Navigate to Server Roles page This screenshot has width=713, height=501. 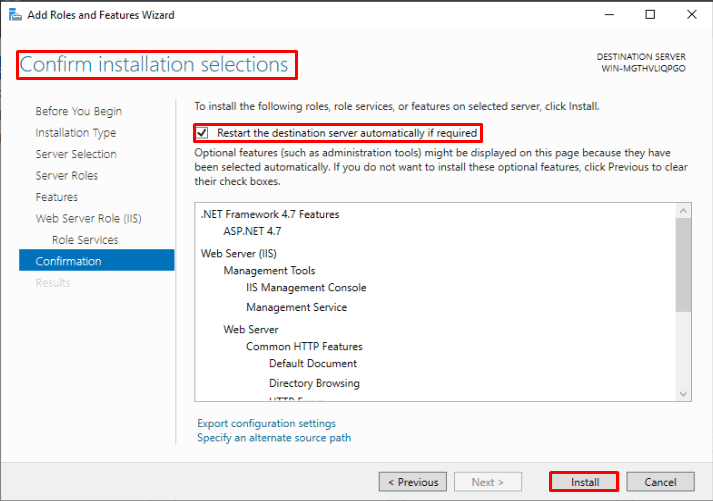click(x=66, y=176)
